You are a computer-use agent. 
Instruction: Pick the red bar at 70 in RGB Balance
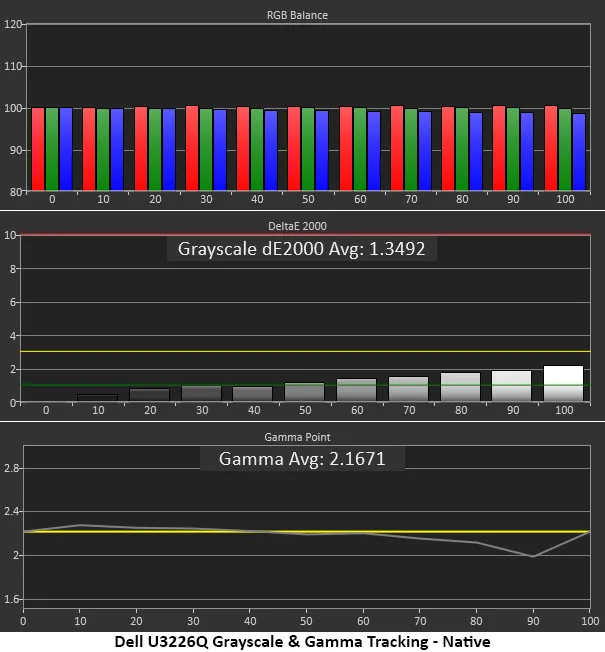click(x=397, y=147)
